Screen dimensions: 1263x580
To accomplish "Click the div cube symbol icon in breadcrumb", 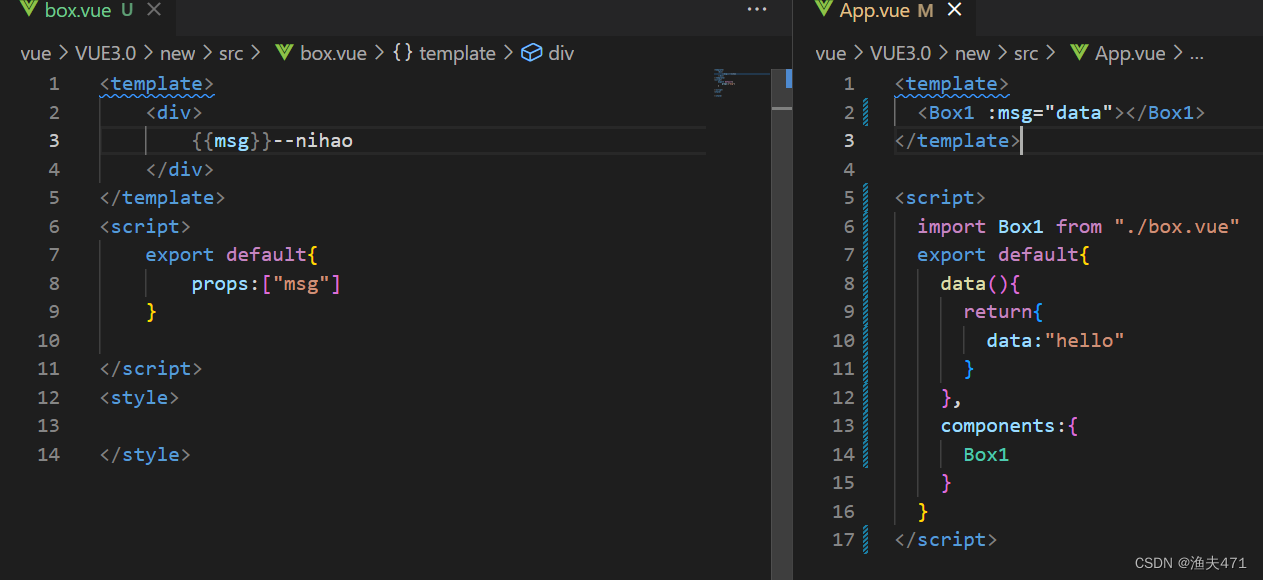I will 531,53.
